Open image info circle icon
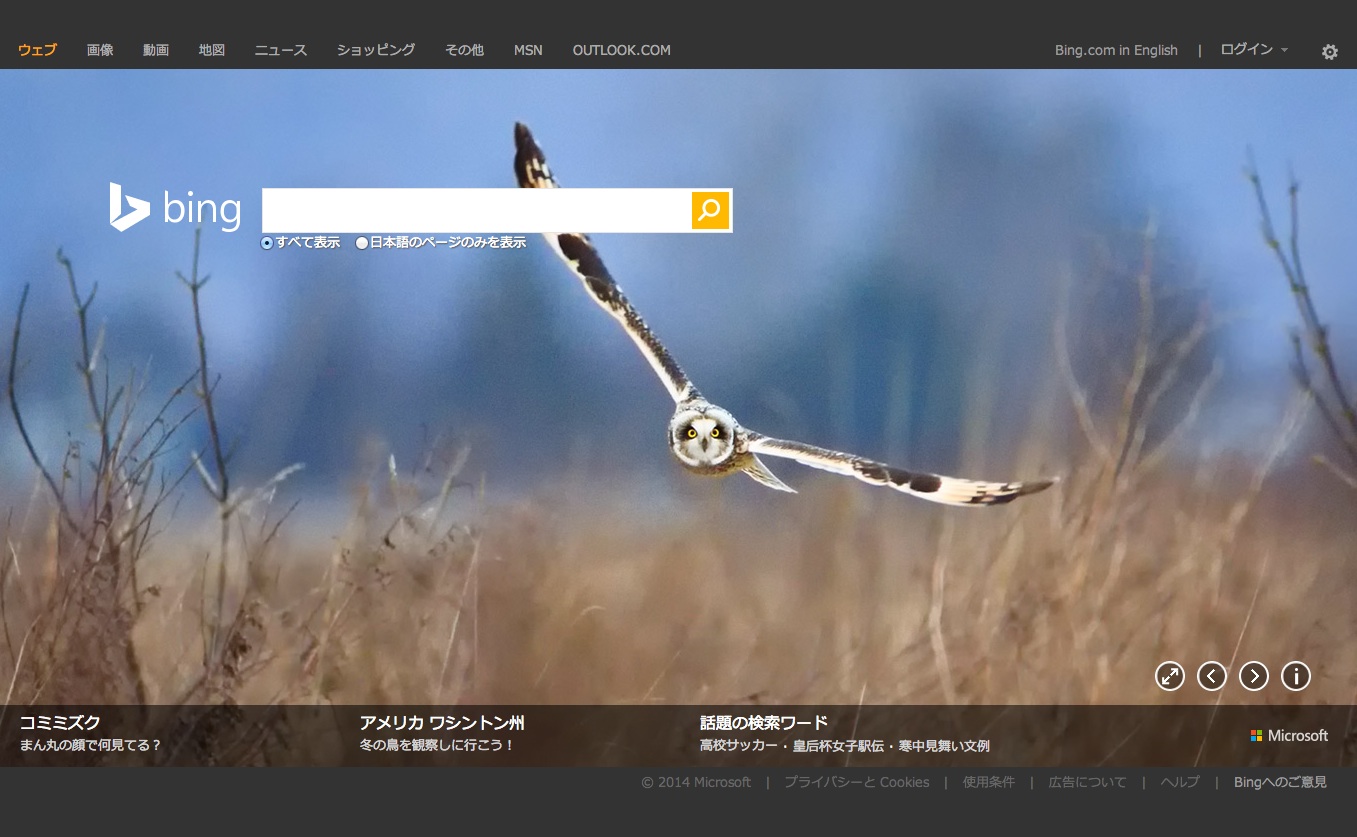1357x837 pixels. 1295,677
